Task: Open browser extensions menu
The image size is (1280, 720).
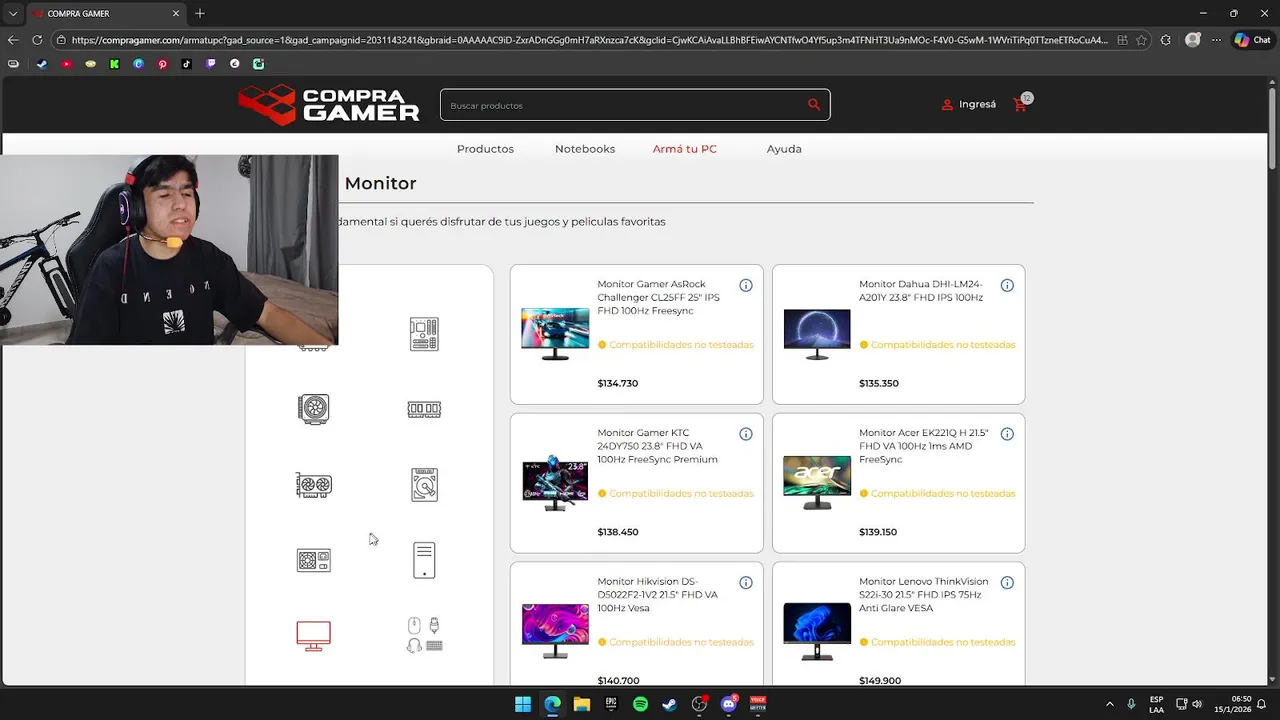Action: (1166, 40)
